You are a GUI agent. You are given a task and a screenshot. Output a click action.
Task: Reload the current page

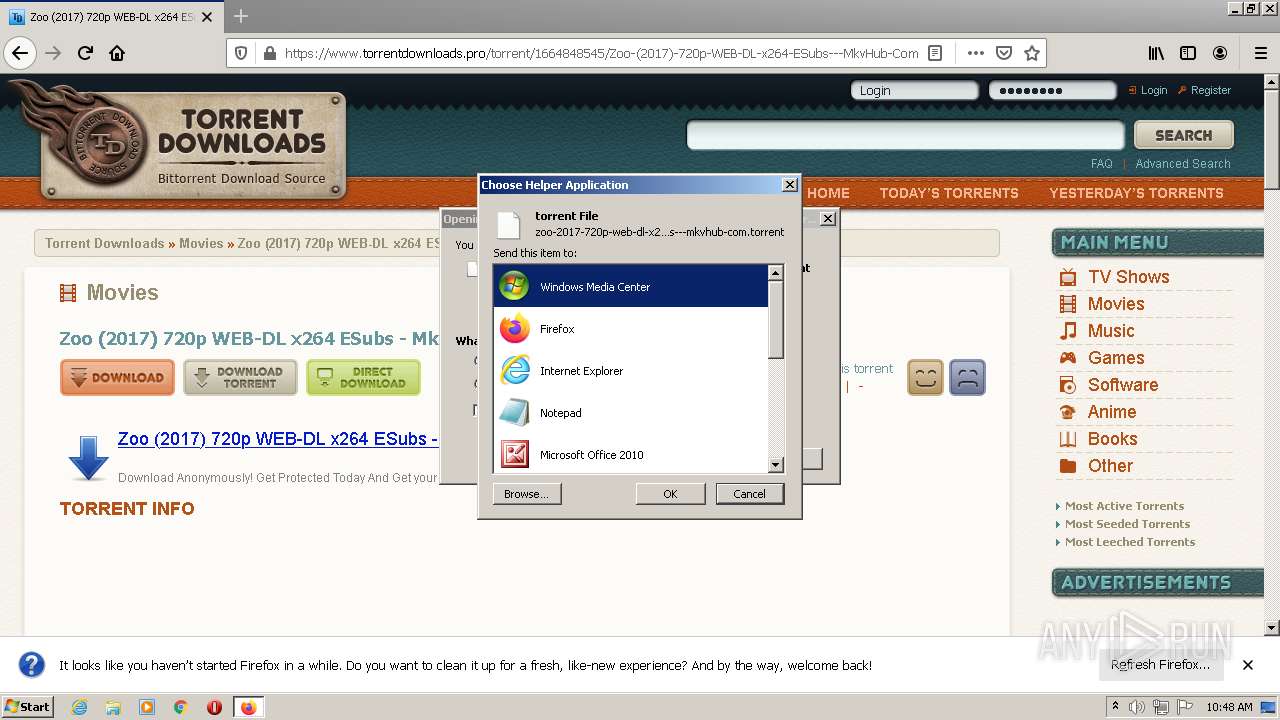click(x=85, y=53)
